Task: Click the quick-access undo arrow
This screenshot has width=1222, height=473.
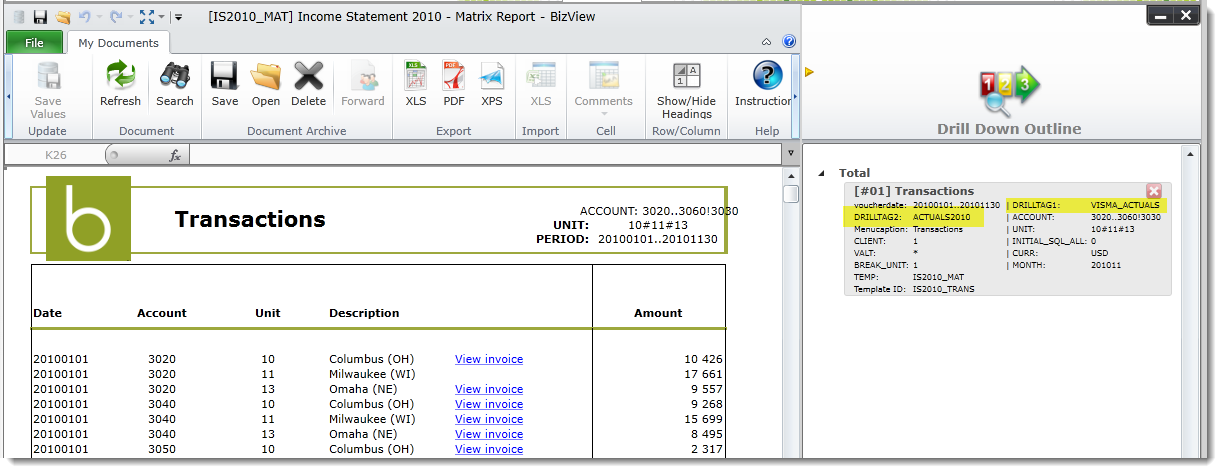Action: click(x=84, y=17)
